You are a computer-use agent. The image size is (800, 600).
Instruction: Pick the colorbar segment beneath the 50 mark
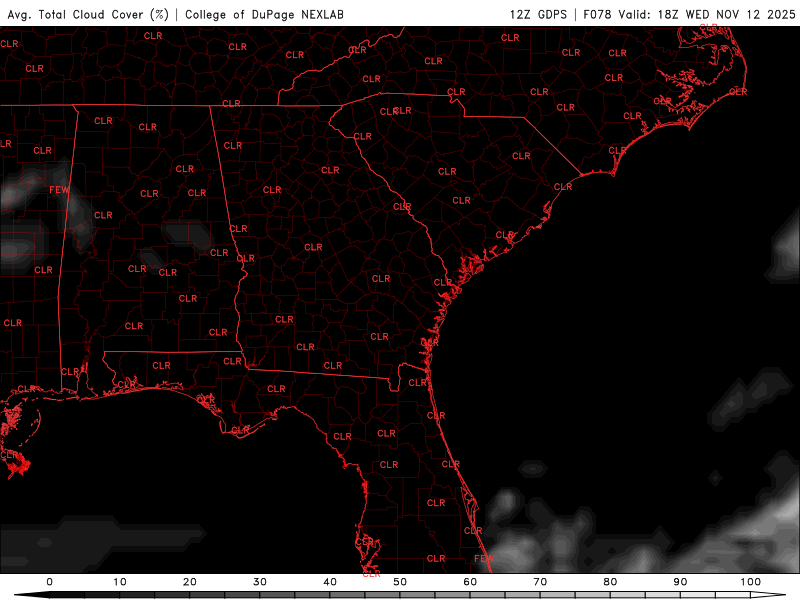point(417,595)
